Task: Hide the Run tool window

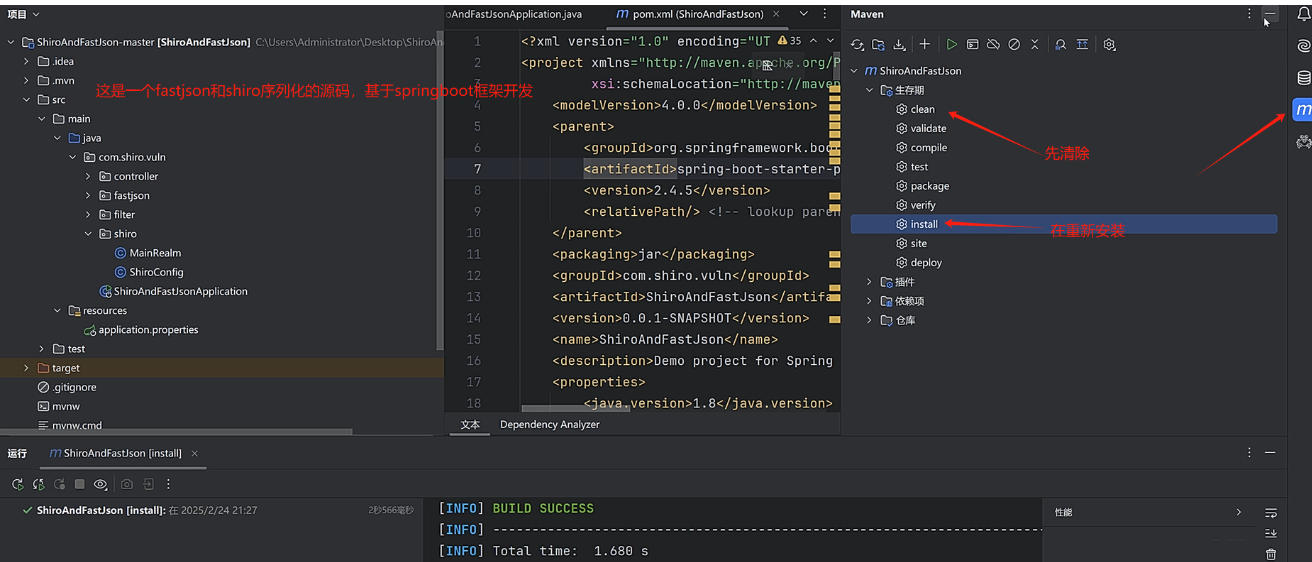Action: [x=1270, y=453]
